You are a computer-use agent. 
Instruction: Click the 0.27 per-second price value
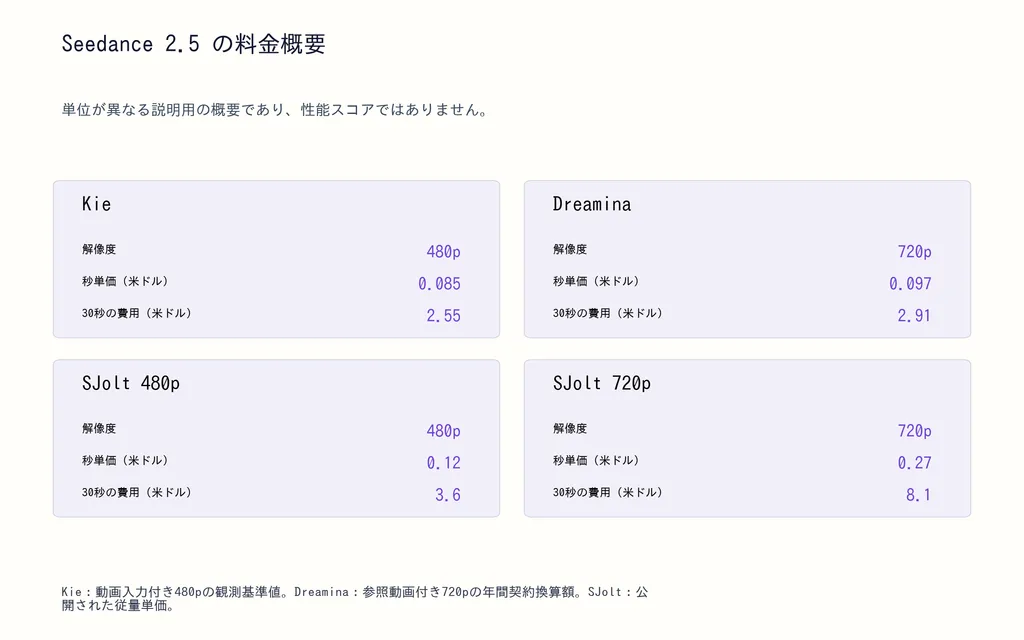coord(914,463)
